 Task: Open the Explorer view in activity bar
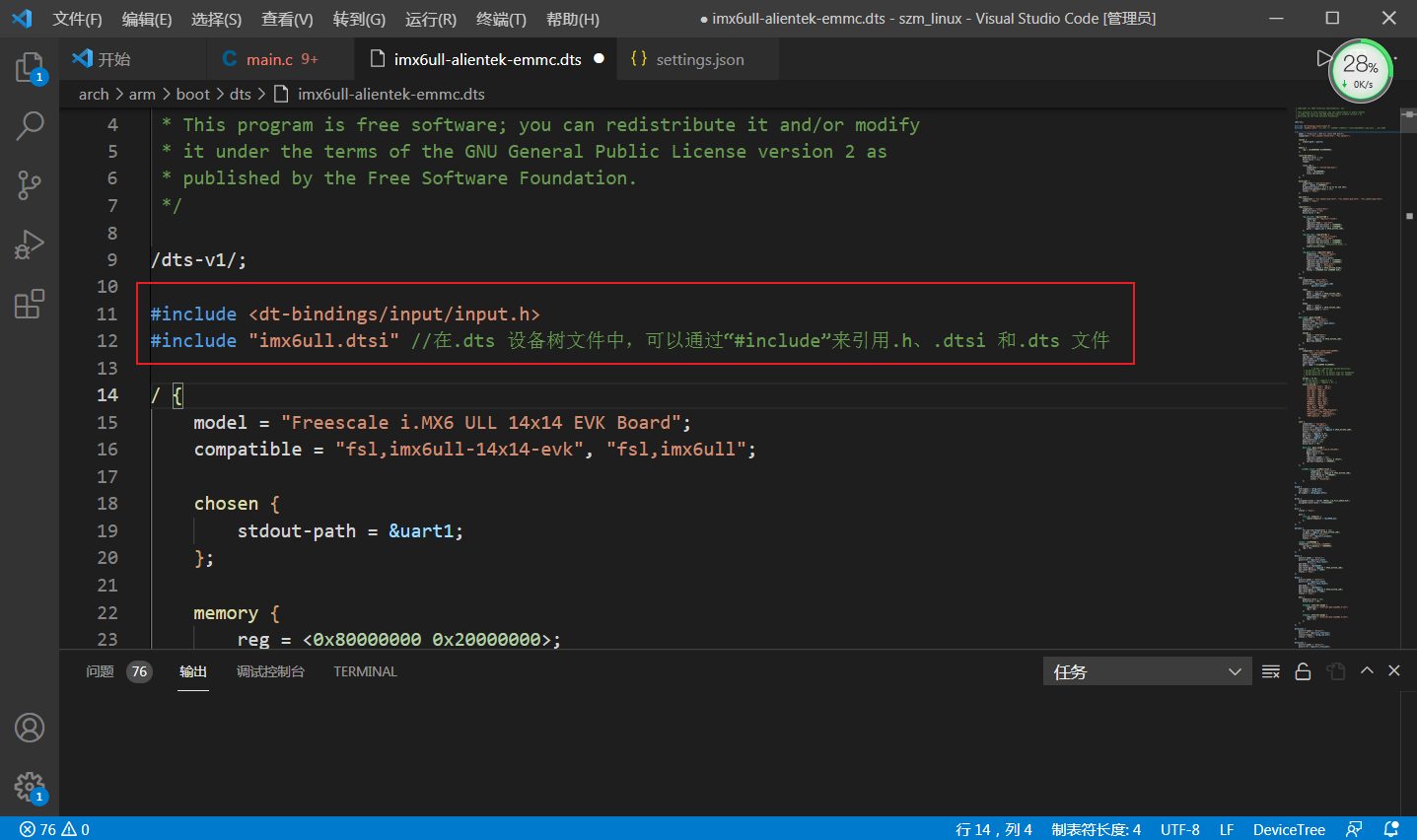(30, 67)
